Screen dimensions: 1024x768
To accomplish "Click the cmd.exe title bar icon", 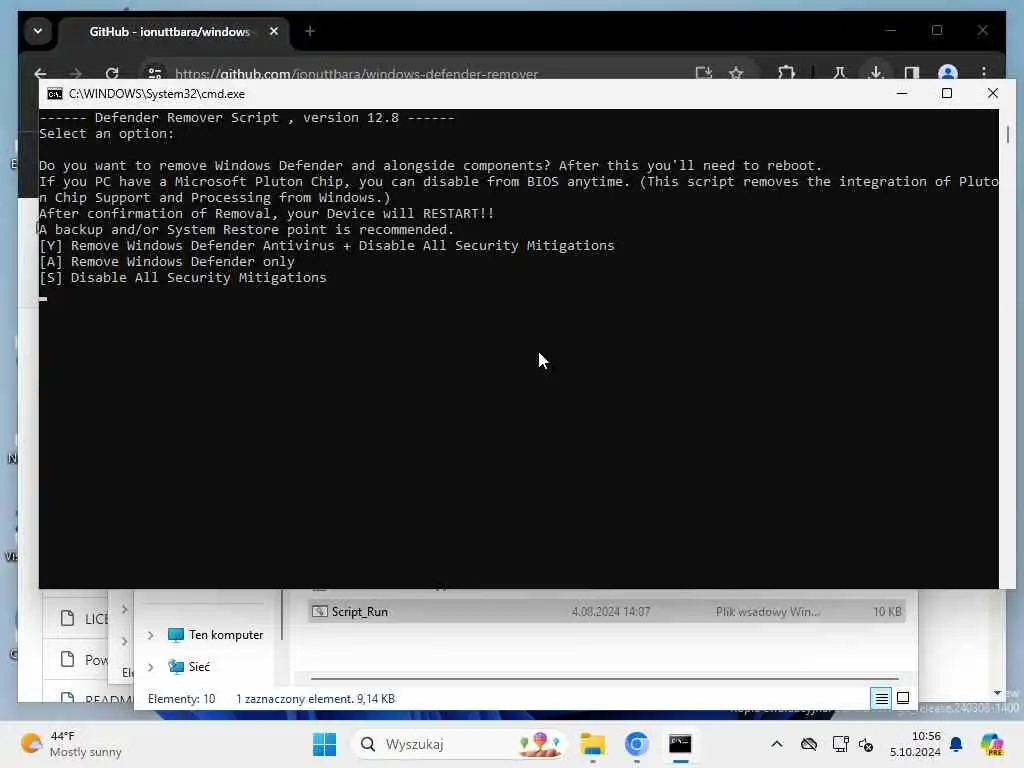I will click(55, 94).
